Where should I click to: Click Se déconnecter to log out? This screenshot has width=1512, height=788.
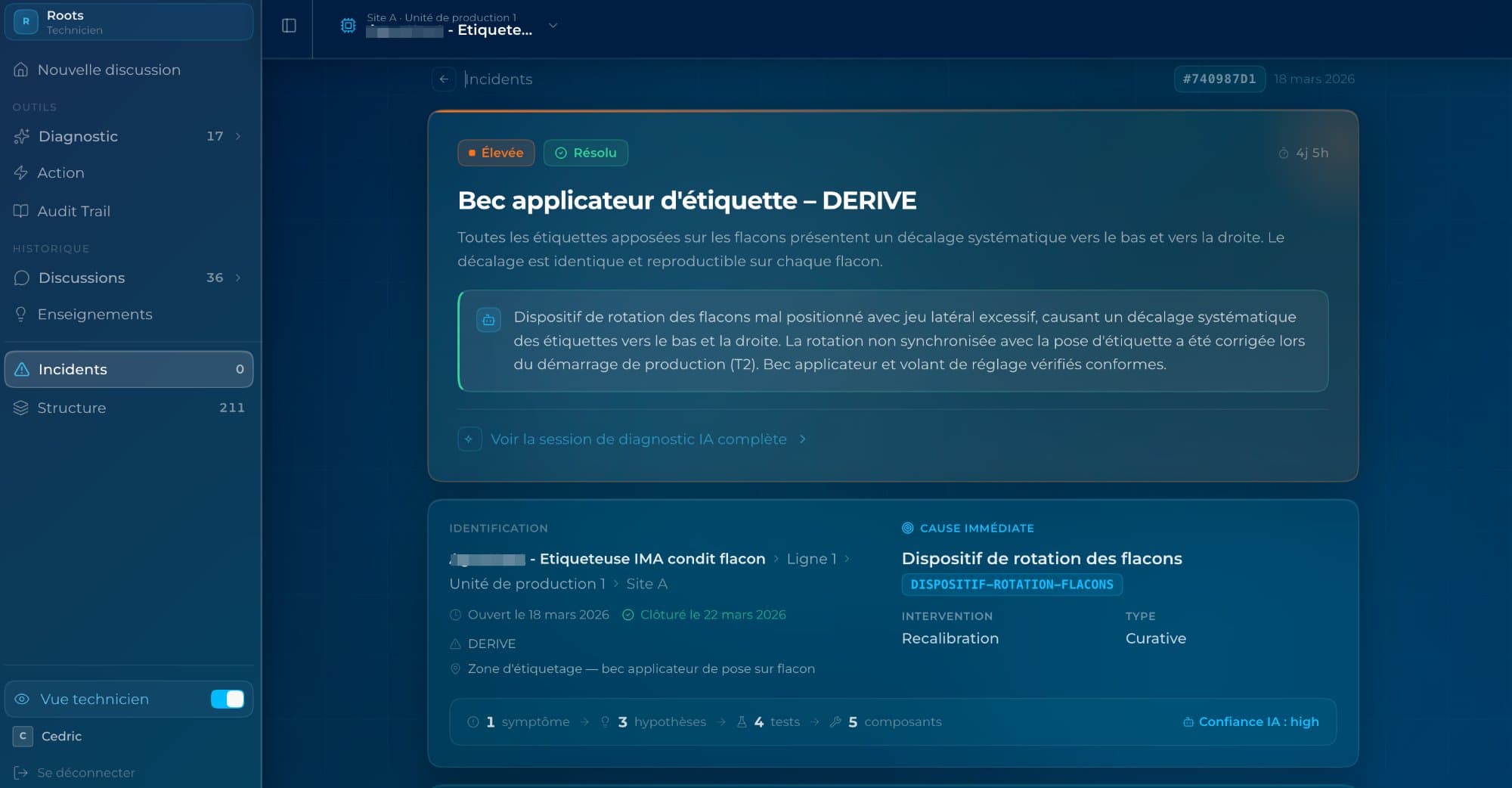pyautogui.click(x=85, y=772)
